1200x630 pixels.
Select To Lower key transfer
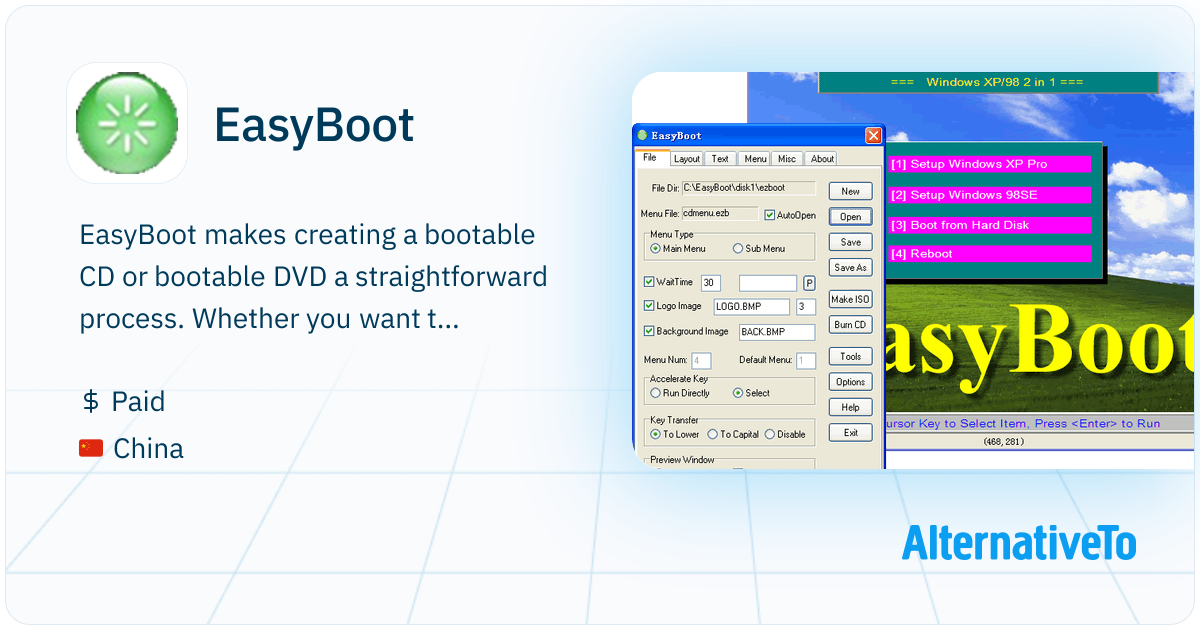[x=655, y=434]
